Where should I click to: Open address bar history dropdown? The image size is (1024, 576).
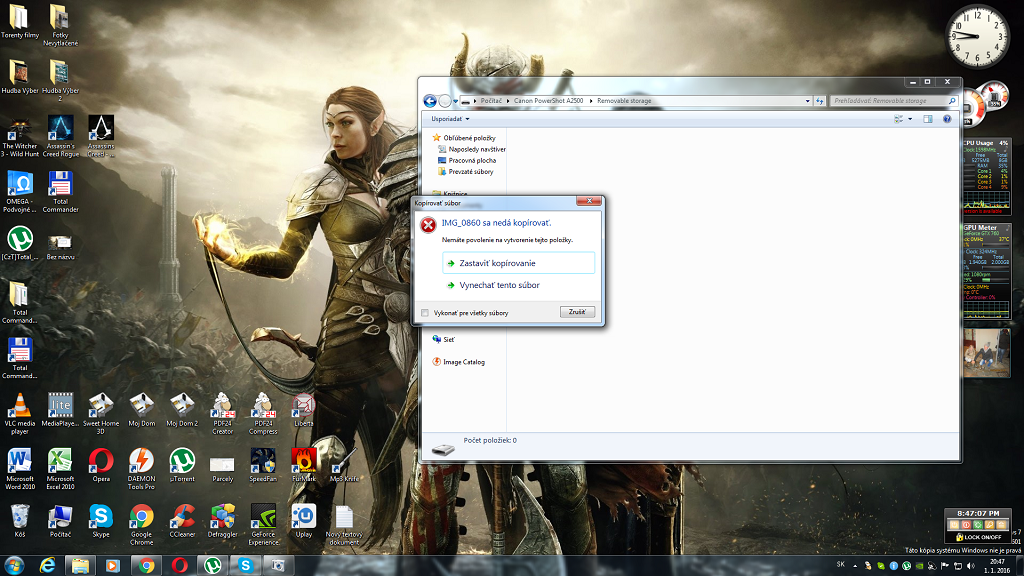tap(807, 101)
